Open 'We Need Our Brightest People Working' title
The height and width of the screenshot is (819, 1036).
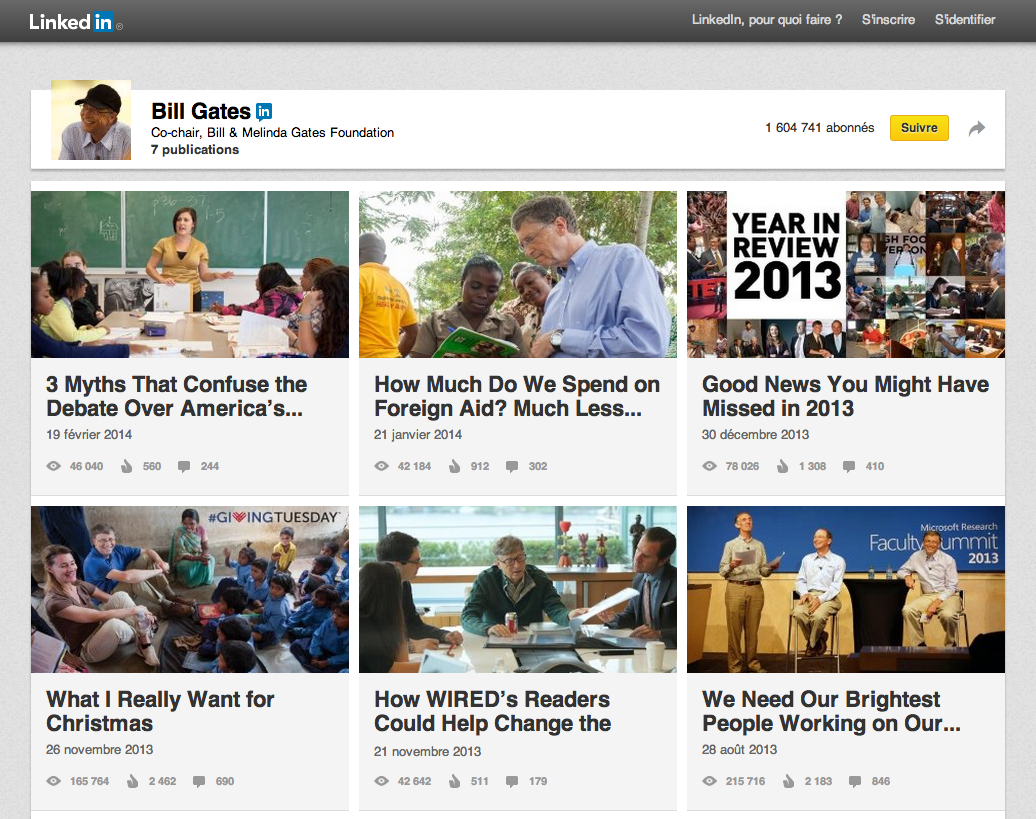pyautogui.click(x=831, y=711)
